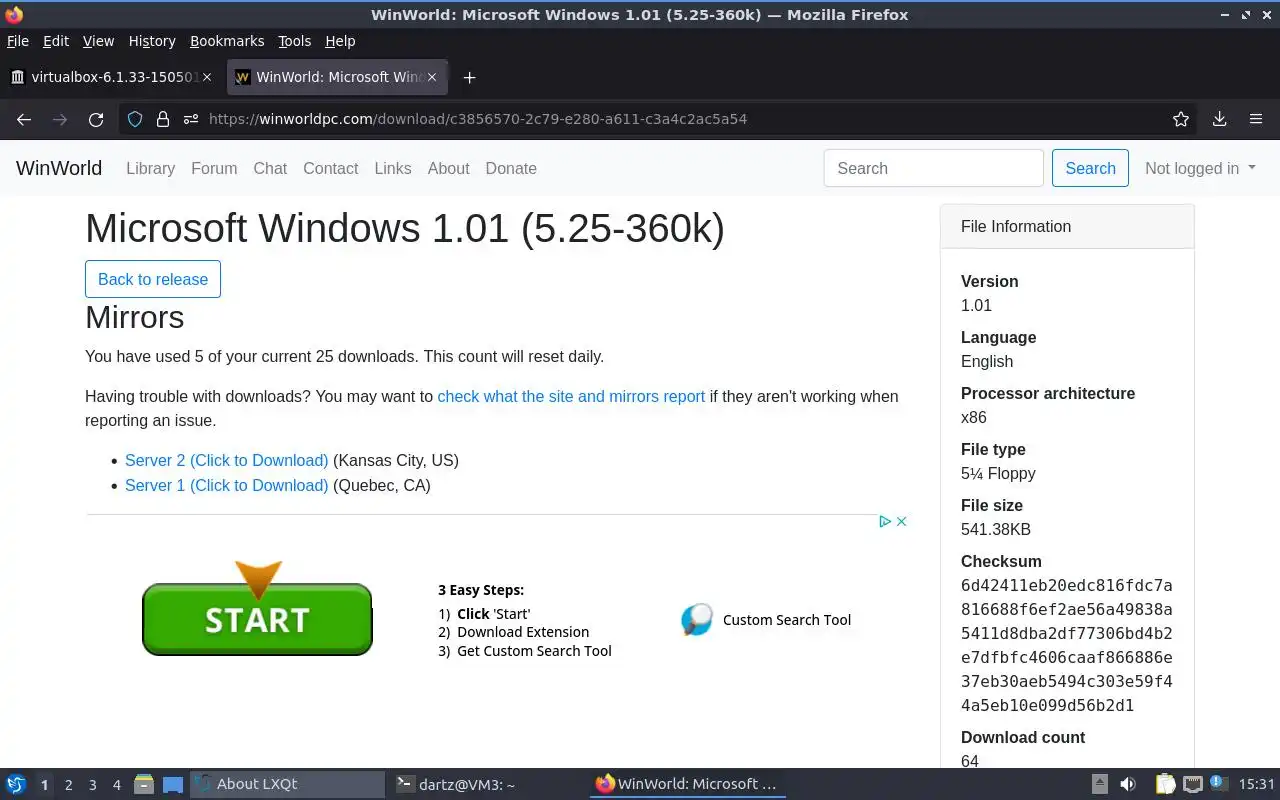The image size is (1280, 800).
Task: Close the virtualbox tab
Action: tap(207, 77)
